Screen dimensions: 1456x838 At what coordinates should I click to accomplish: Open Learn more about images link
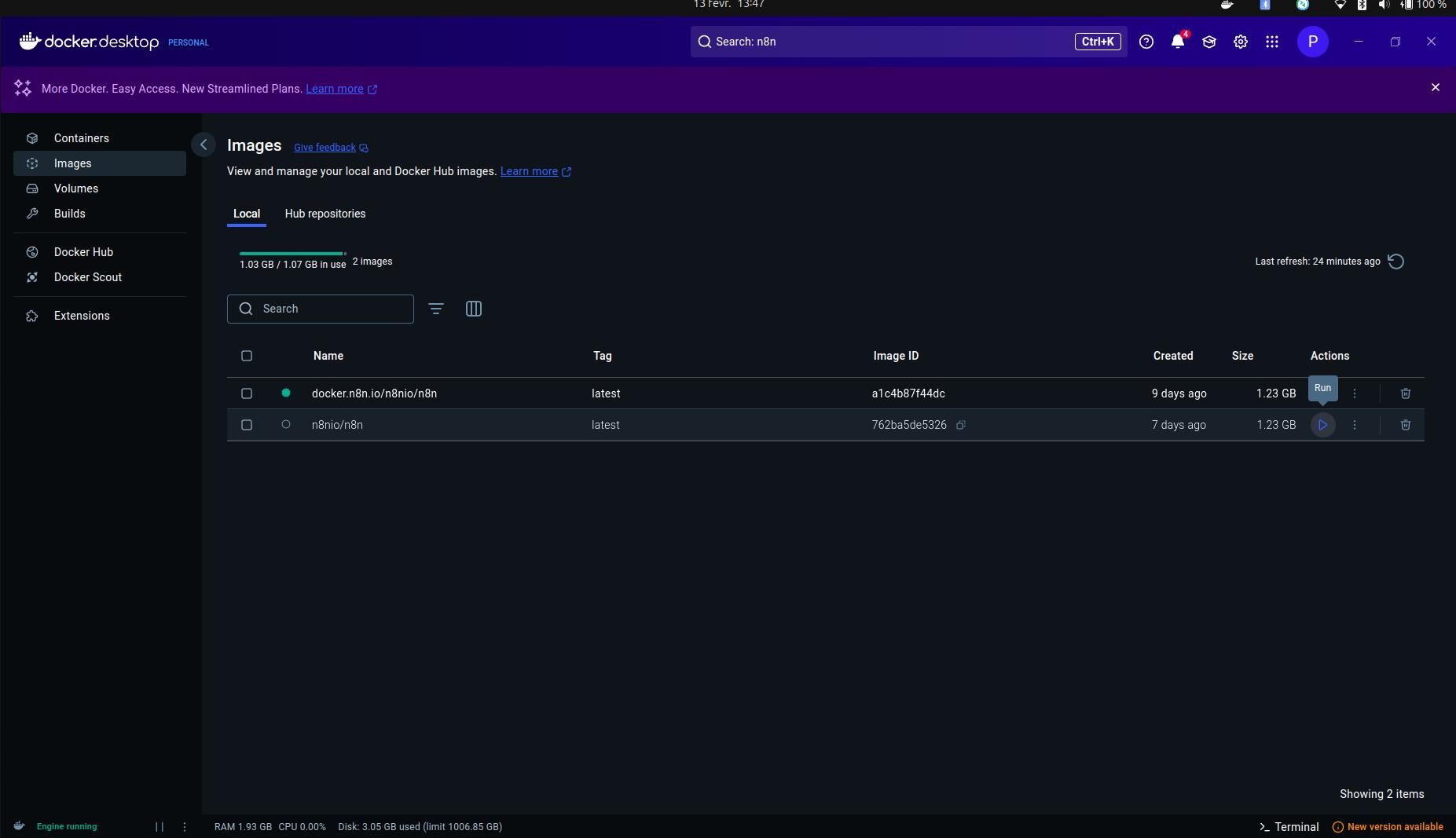[536, 171]
